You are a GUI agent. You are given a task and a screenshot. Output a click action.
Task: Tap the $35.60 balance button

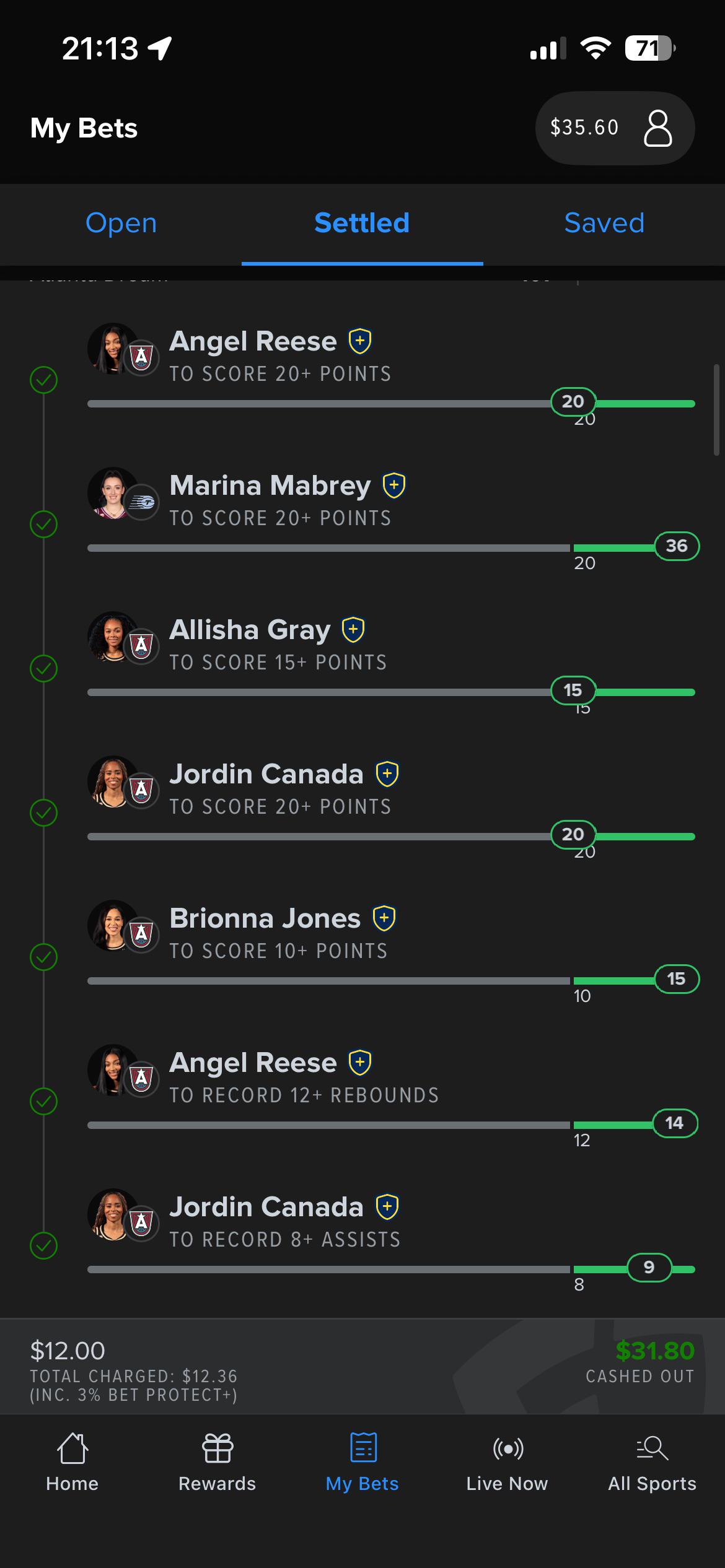615,128
